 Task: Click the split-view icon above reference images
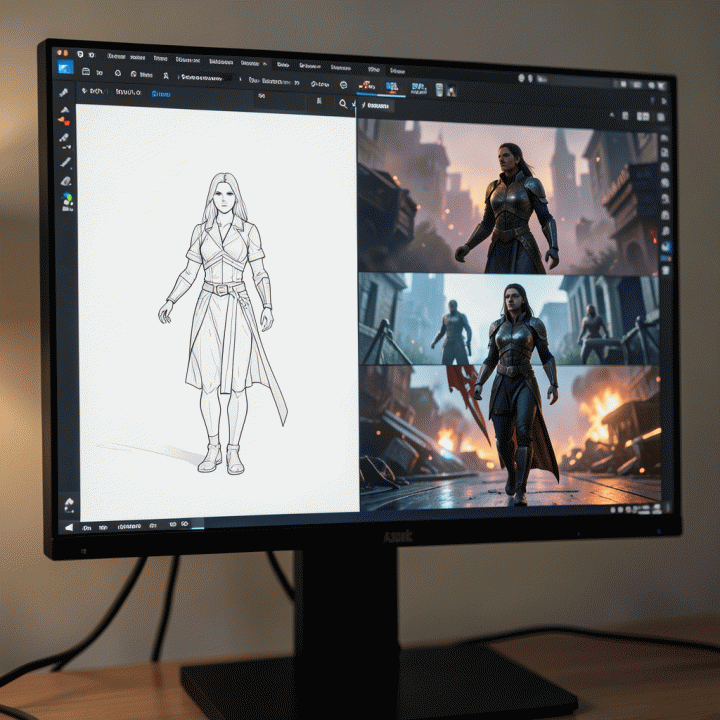643,117
